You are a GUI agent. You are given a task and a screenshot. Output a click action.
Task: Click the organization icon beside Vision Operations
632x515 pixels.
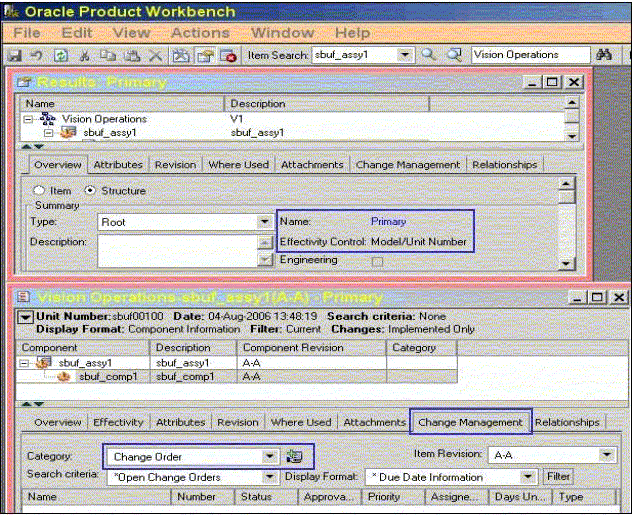pyautogui.click(x=48, y=118)
